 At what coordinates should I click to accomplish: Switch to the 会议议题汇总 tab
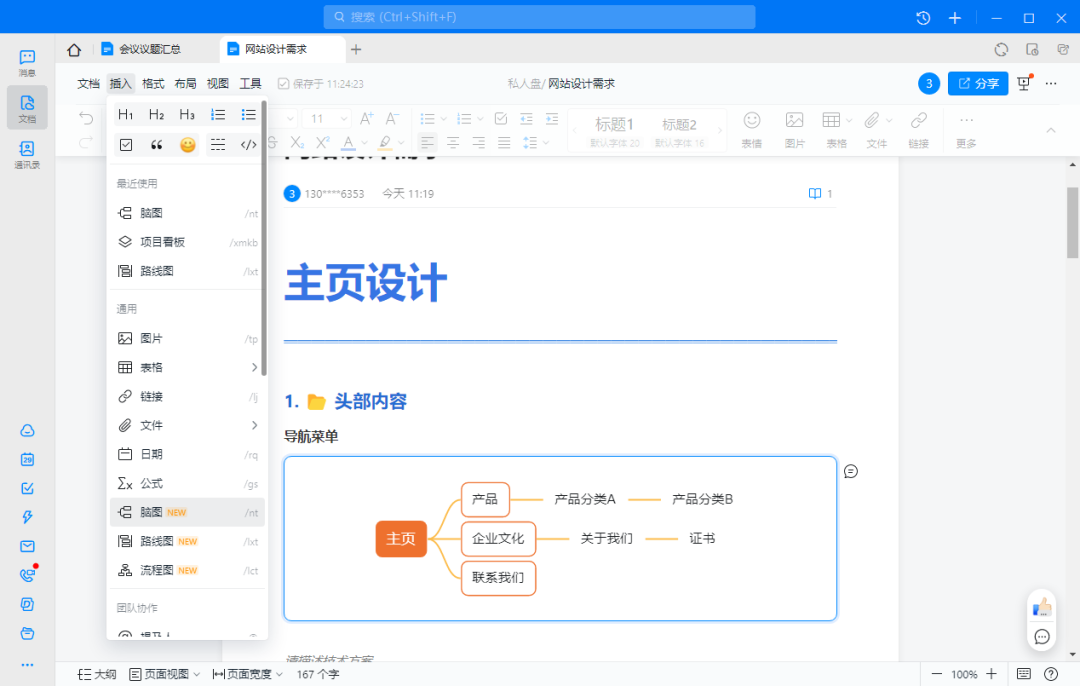[149, 49]
